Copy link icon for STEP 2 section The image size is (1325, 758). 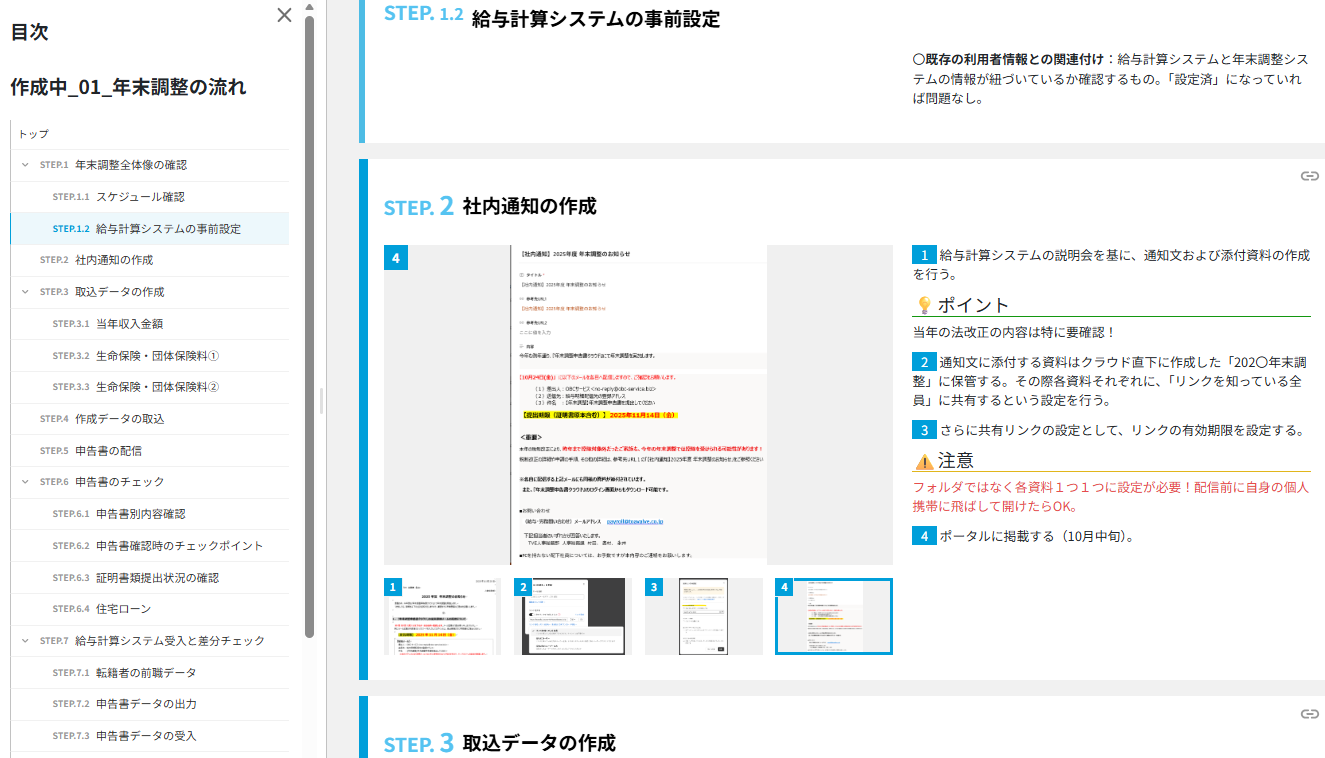(1309, 176)
